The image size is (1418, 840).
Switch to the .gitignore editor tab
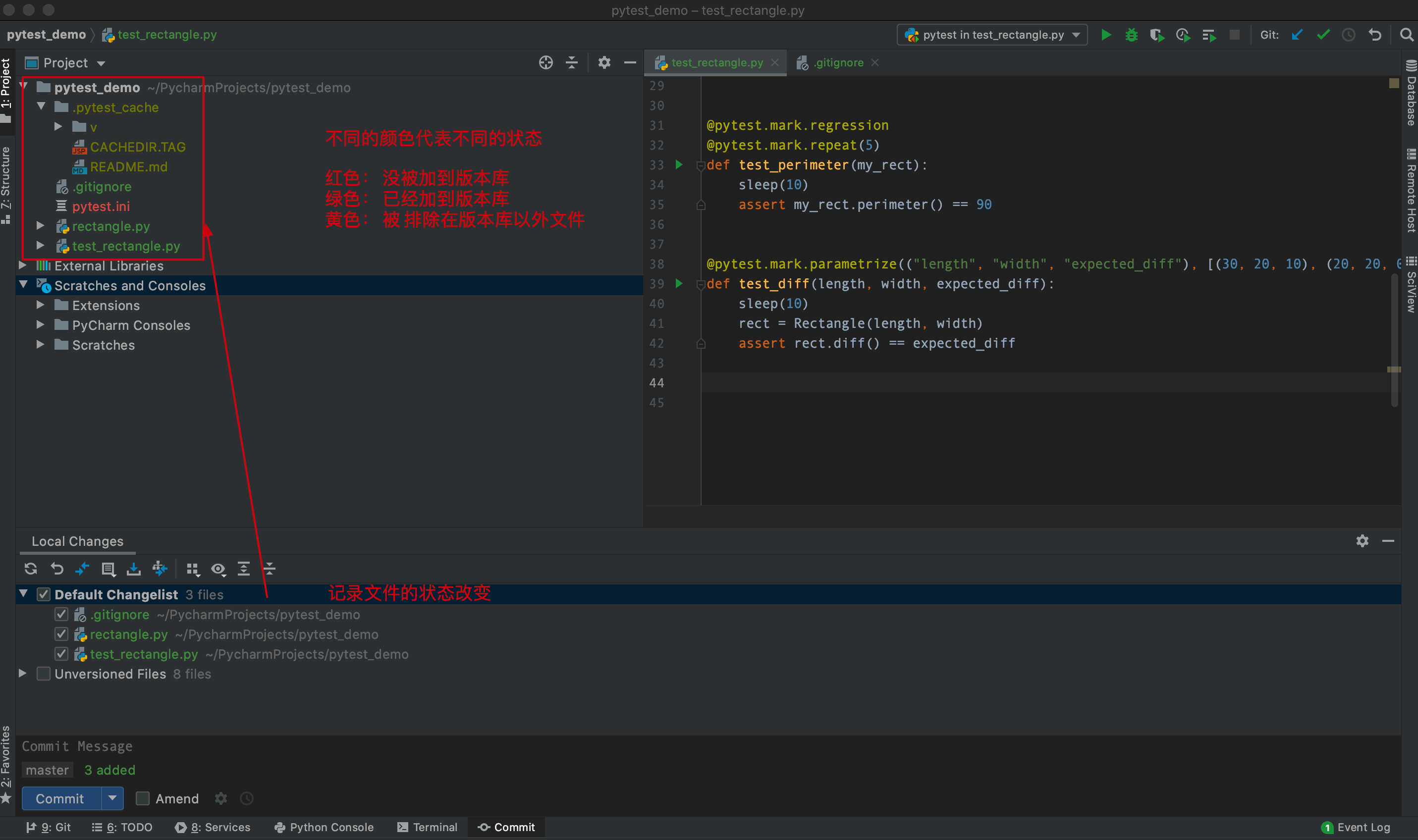coord(838,63)
